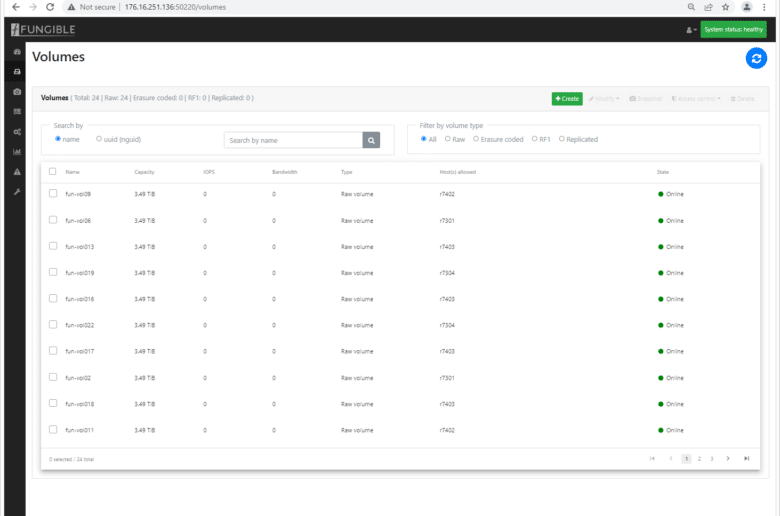Image resolution: width=780 pixels, height=516 pixels.
Task: Check the select-all header checkbox
Action: coord(52,172)
